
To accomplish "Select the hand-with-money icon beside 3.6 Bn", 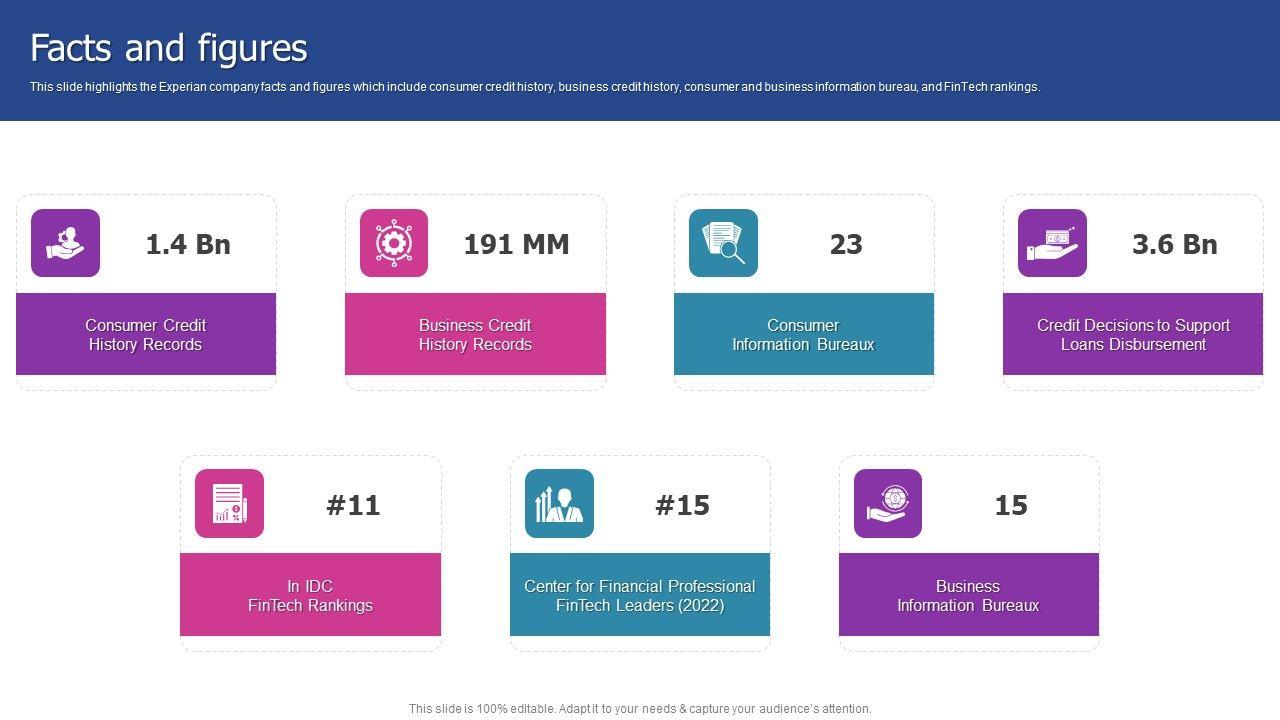I will pyautogui.click(x=1052, y=243).
